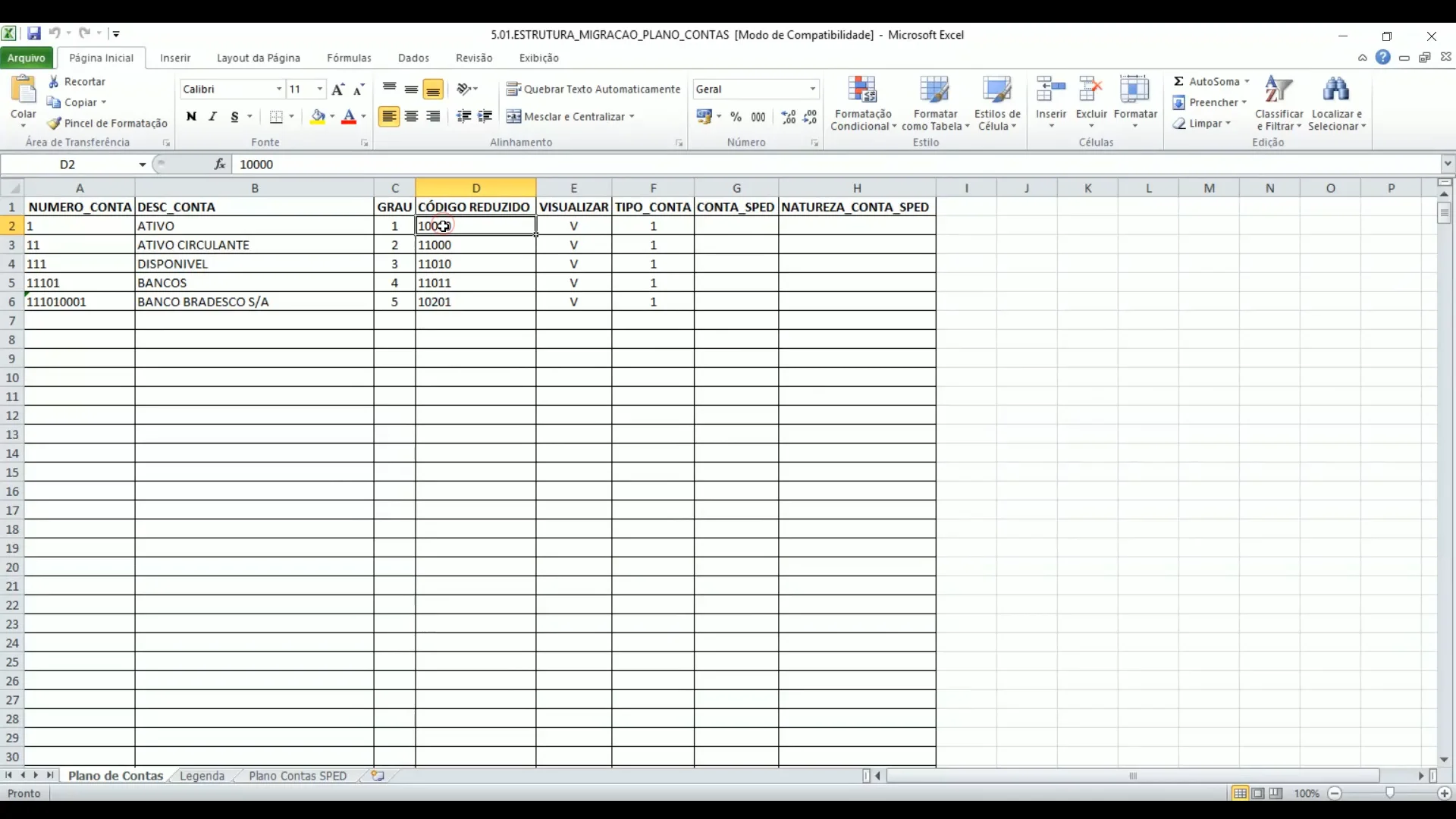Screen dimensions: 1456x819
Task: Open Classificar e Filtrar tool
Action: pyautogui.click(x=1279, y=104)
